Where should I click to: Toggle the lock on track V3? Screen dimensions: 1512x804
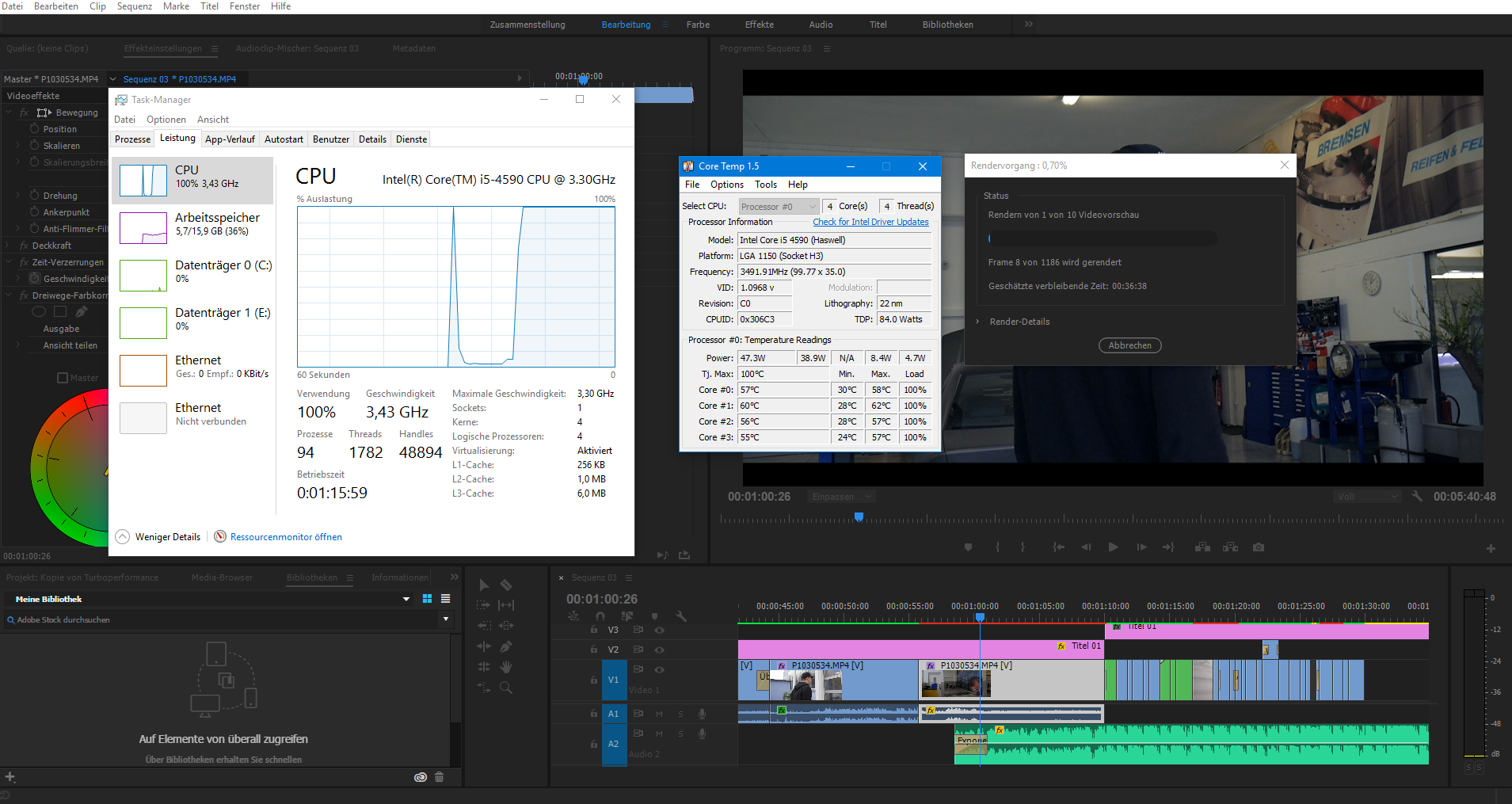[x=593, y=630]
